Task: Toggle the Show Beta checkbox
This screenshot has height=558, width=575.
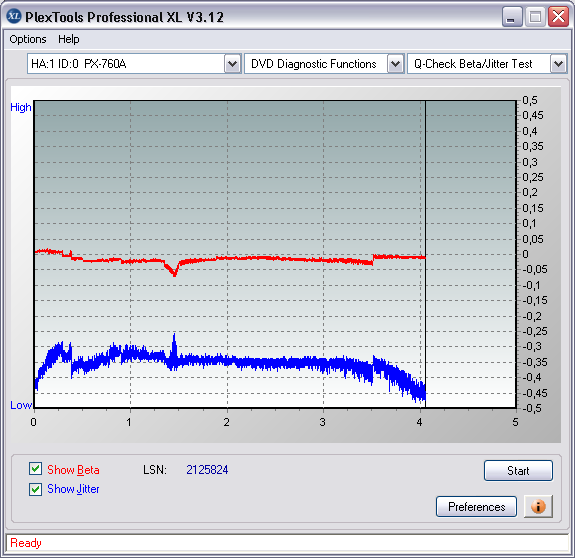Action: pyautogui.click(x=35, y=469)
